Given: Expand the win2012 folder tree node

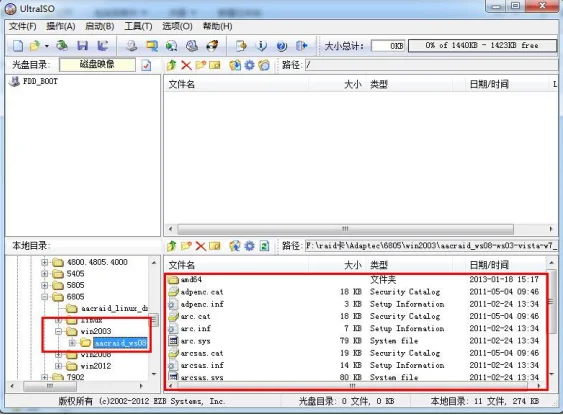Looking at the screenshot, I should pos(58,366).
